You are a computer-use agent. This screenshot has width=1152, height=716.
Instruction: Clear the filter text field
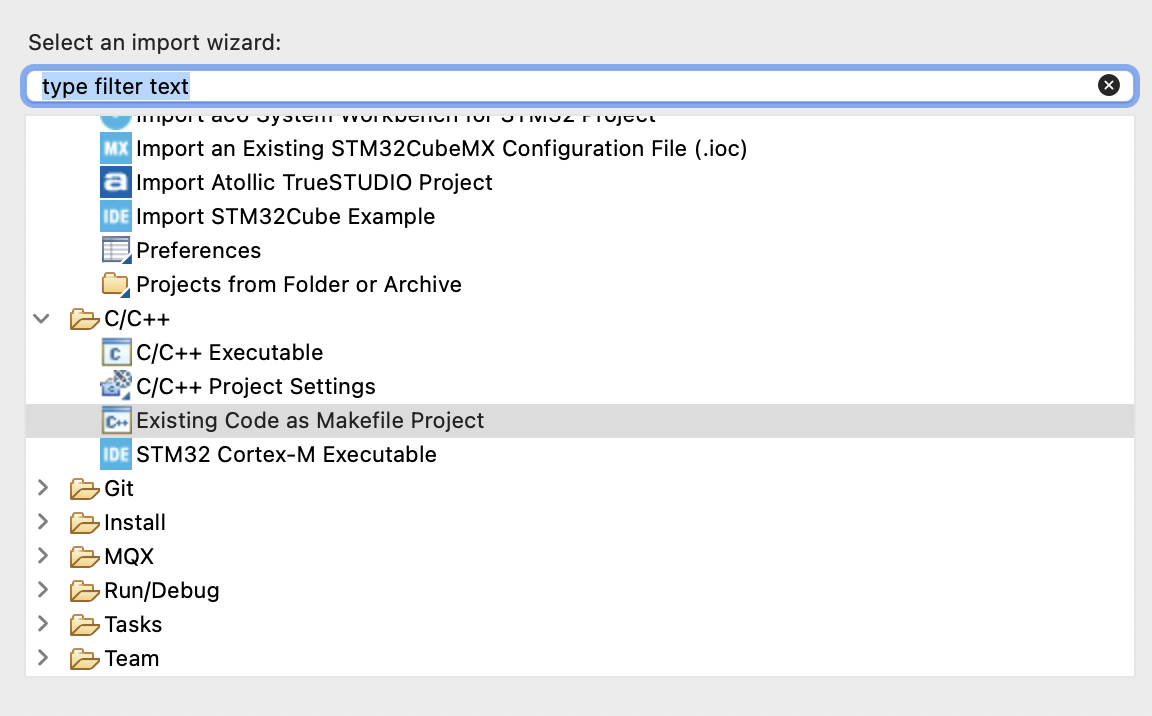pos(1109,85)
